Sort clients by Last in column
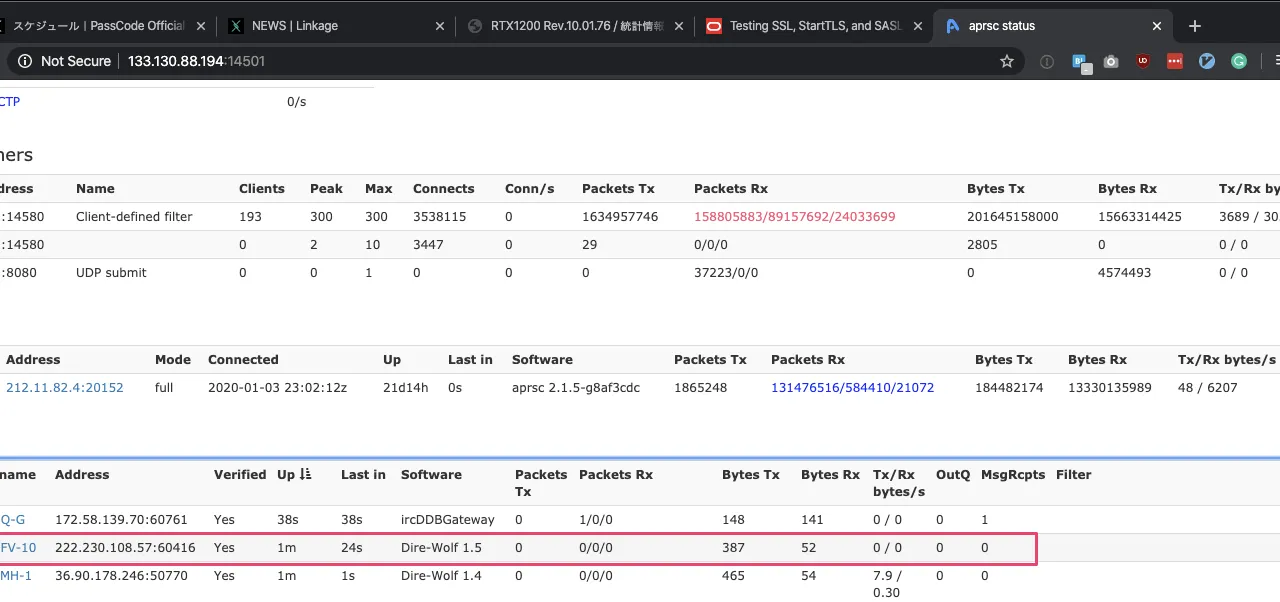This screenshot has height=602, width=1280. [362, 474]
